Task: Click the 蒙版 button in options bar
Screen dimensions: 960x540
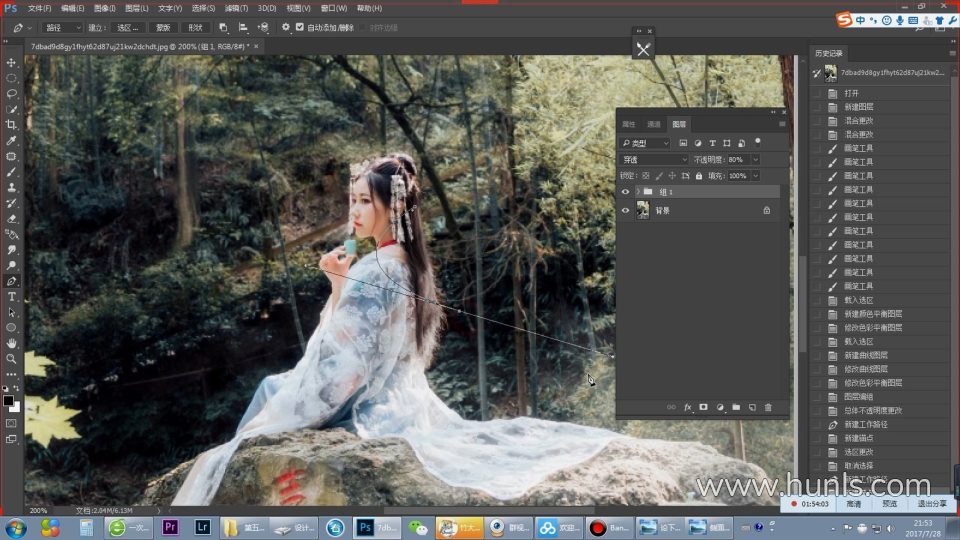Action: pos(163,28)
